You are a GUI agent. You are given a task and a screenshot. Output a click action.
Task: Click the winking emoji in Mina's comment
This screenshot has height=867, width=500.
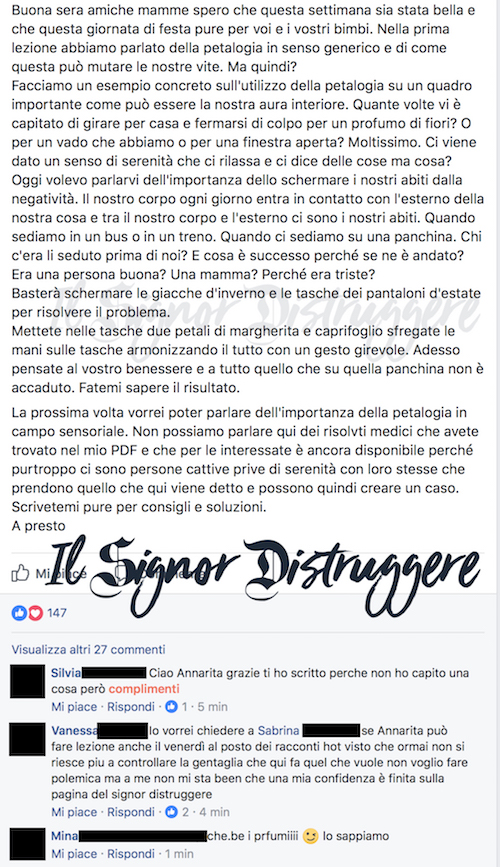click(311, 837)
